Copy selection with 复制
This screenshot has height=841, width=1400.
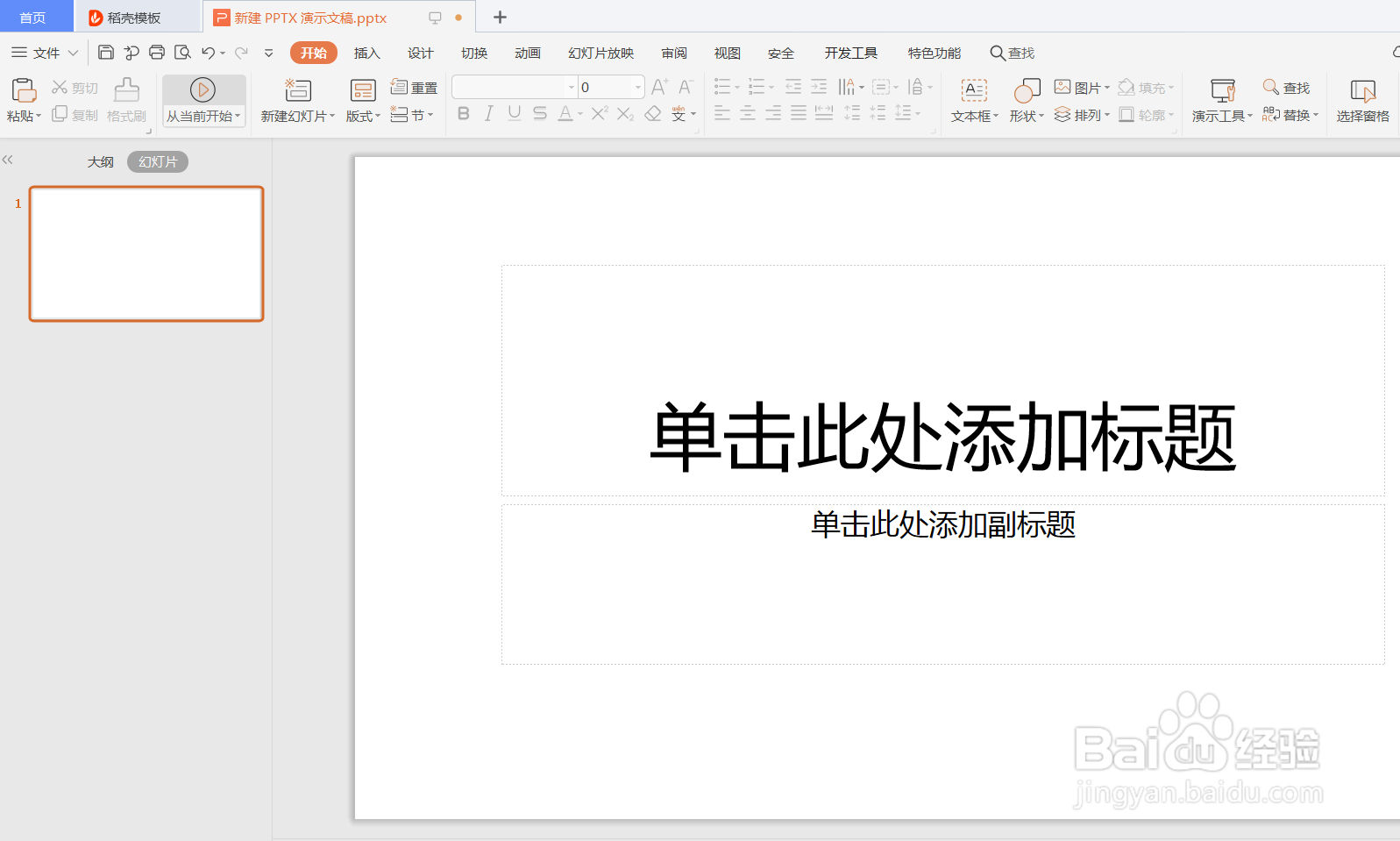tap(75, 115)
